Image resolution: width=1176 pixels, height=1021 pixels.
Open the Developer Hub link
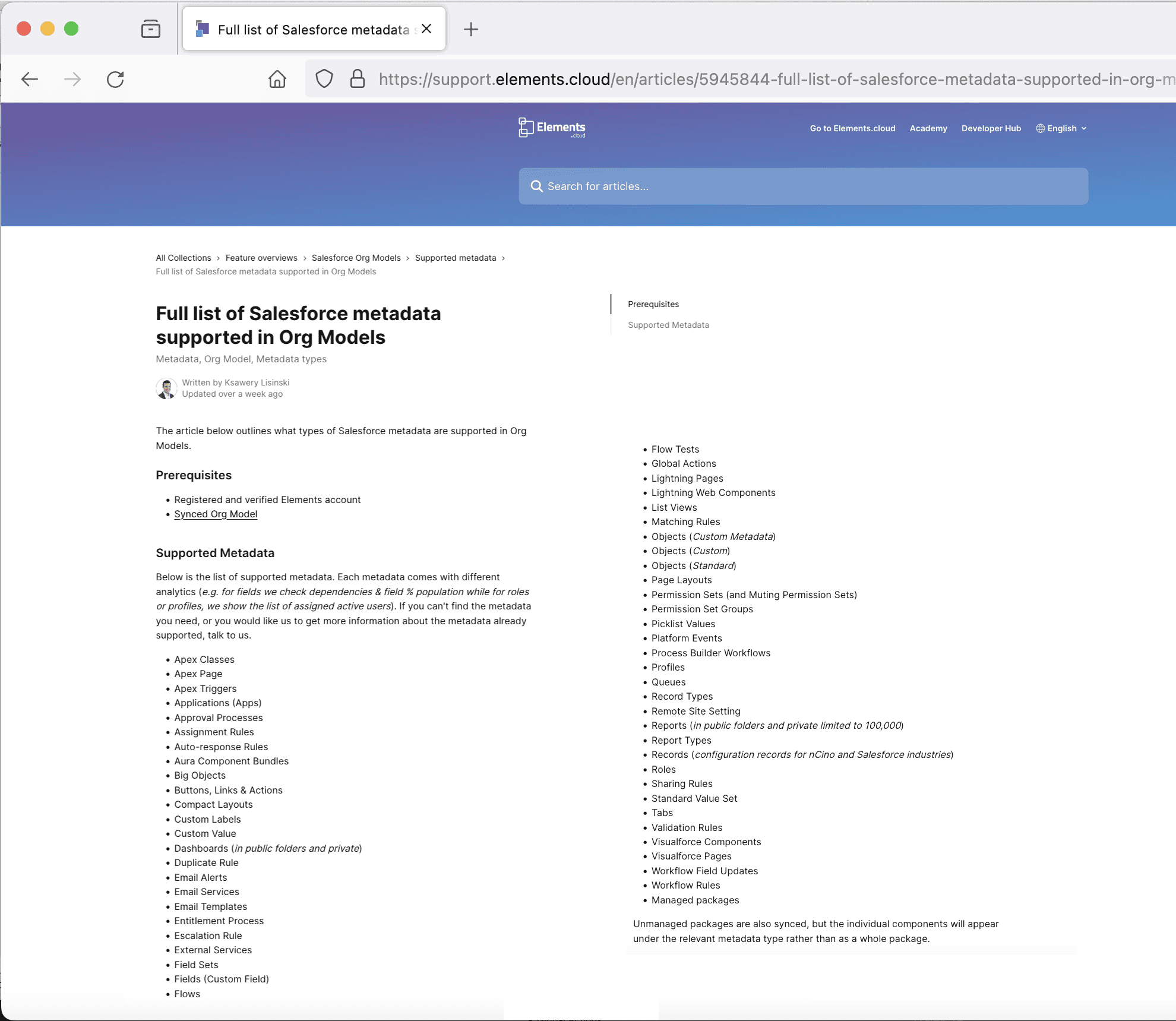[991, 128]
